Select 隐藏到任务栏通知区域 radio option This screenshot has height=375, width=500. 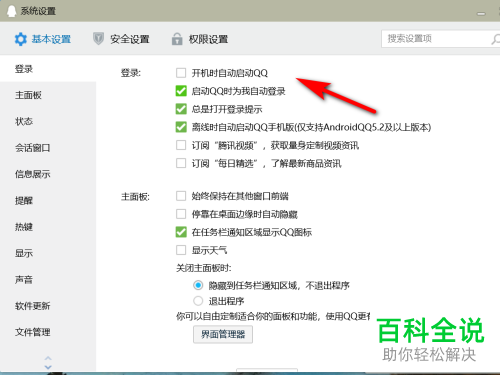(x=198, y=285)
